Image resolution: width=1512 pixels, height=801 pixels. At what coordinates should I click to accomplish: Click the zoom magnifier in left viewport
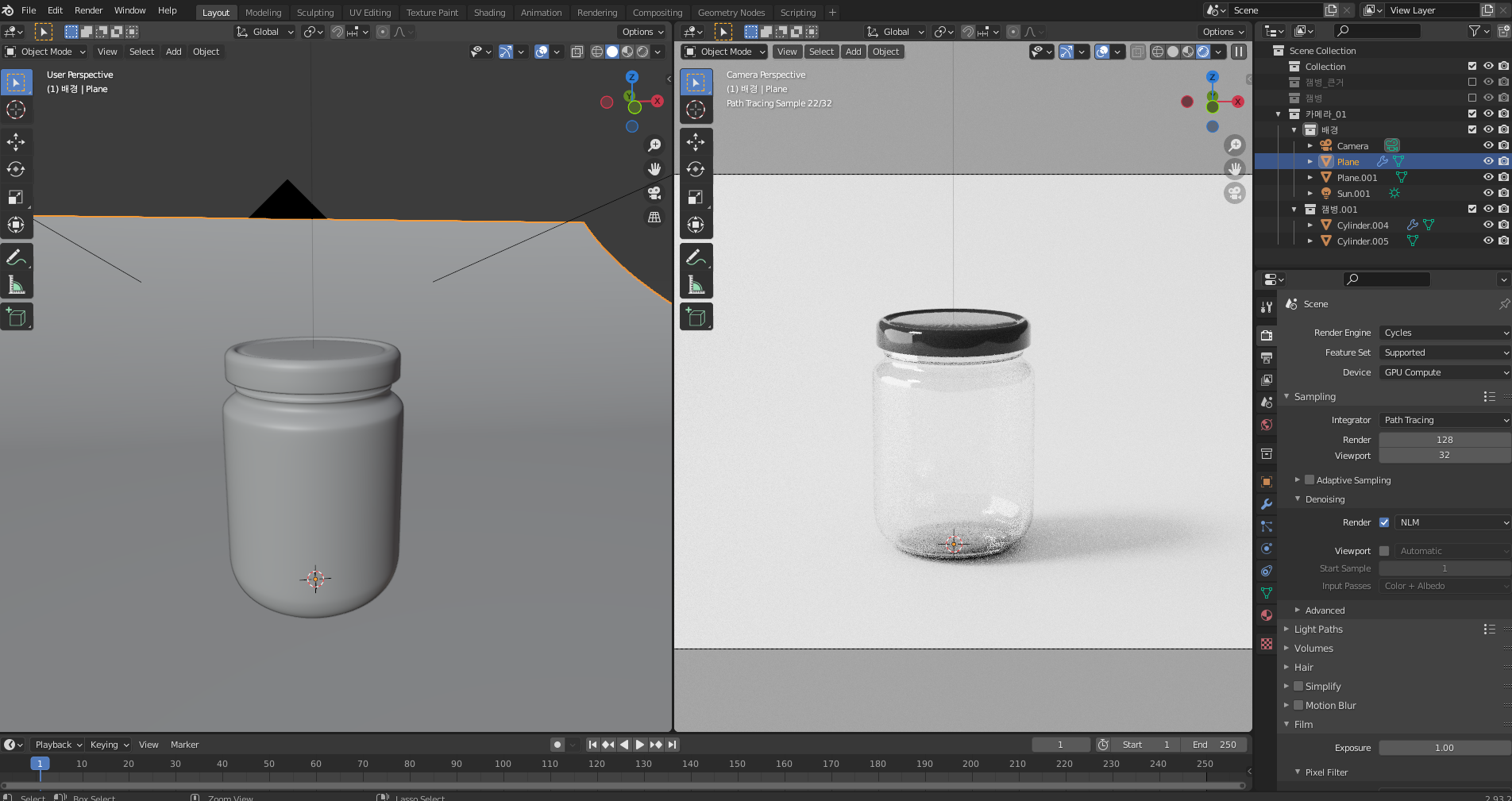(654, 145)
